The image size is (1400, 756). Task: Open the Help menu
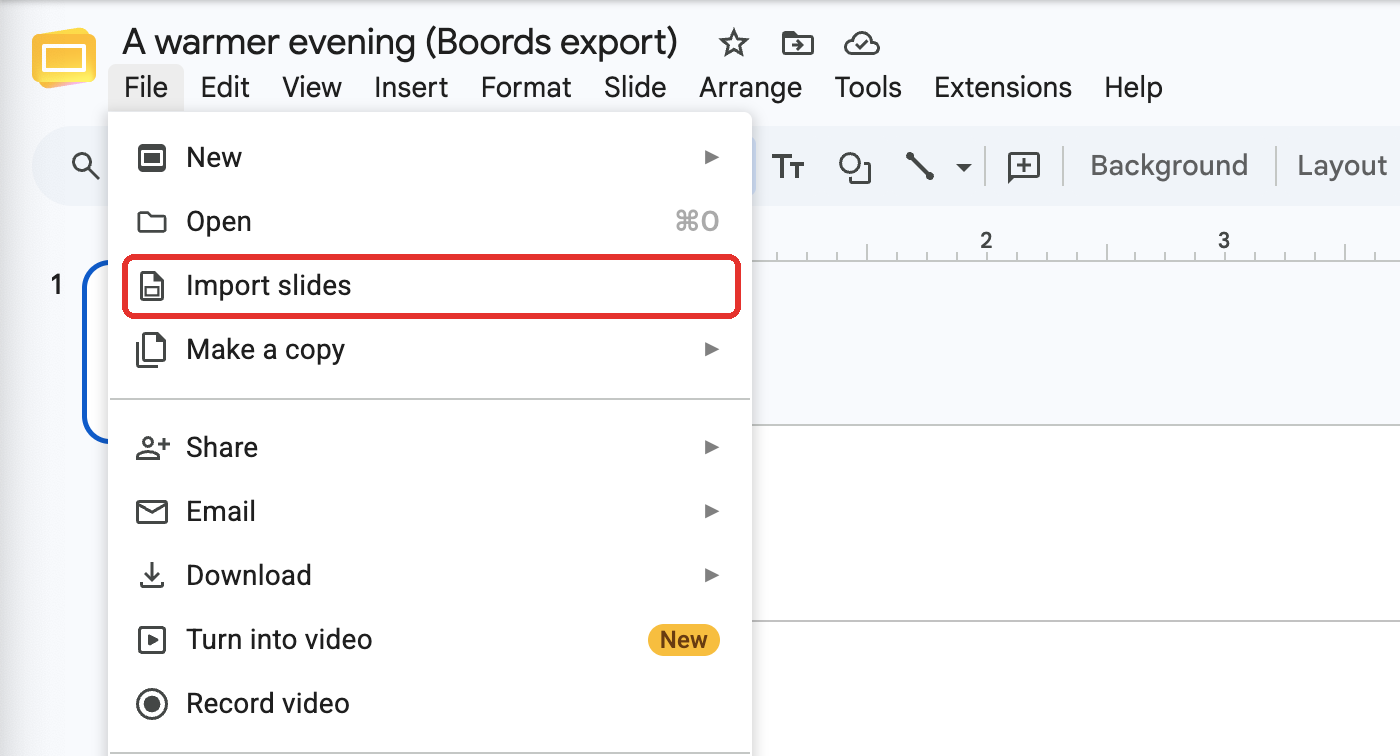tap(1134, 87)
